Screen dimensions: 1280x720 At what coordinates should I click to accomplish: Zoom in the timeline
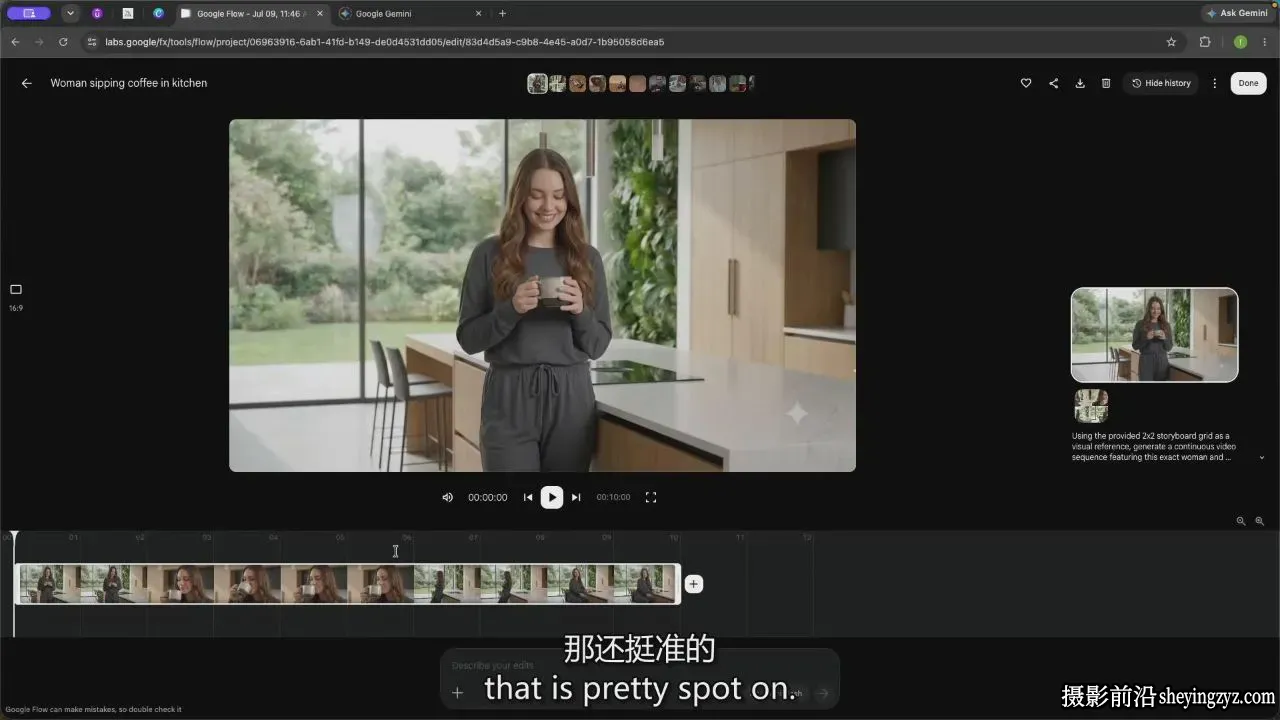[1260, 521]
